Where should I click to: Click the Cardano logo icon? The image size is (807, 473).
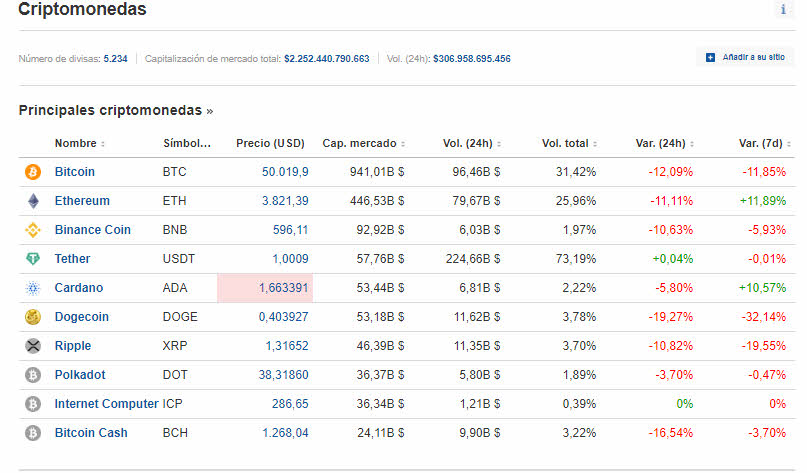(x=33, y=288)
